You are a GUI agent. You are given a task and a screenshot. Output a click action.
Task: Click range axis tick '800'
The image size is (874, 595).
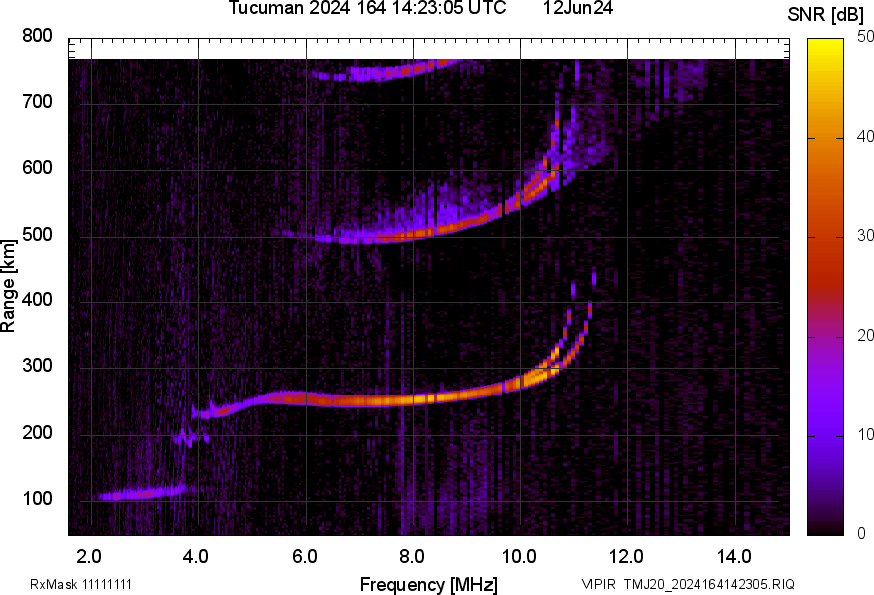click(x=37, y=36)
